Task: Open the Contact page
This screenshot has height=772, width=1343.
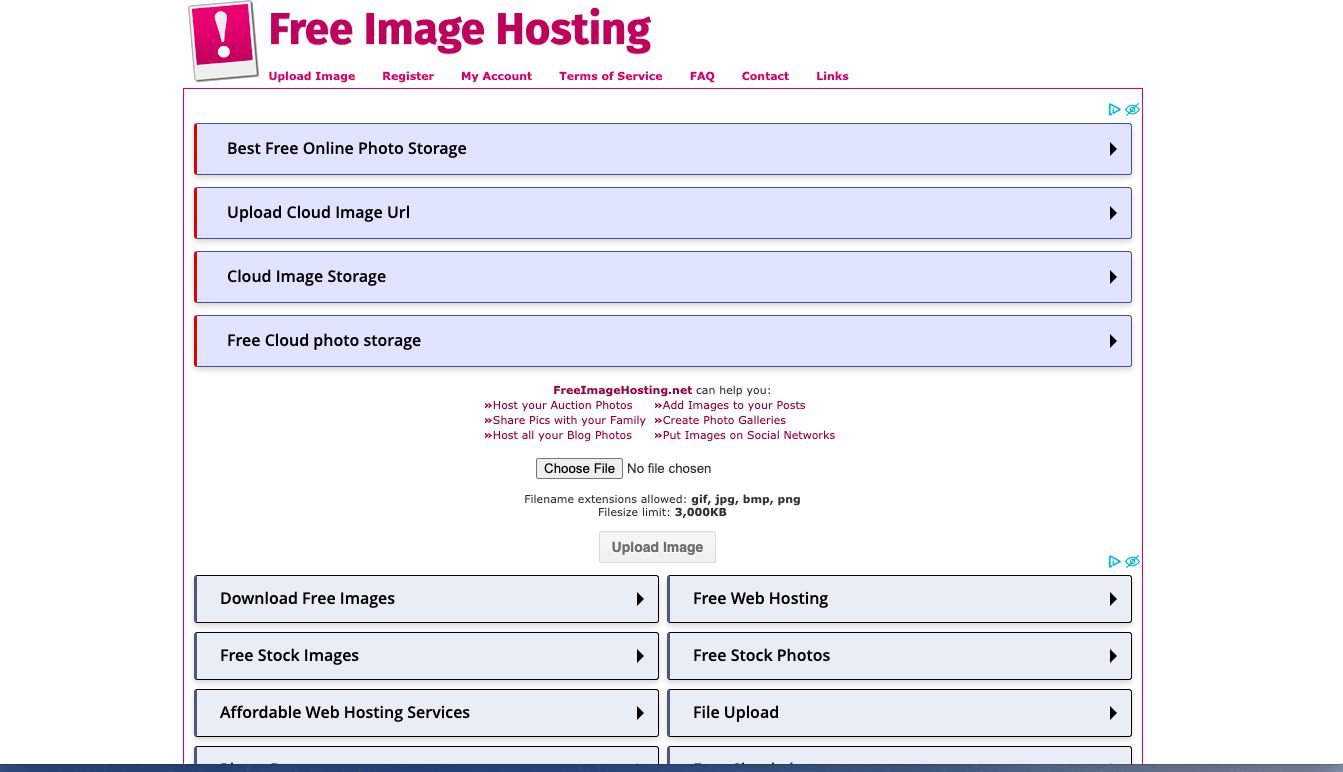Action: click(765, 76)
